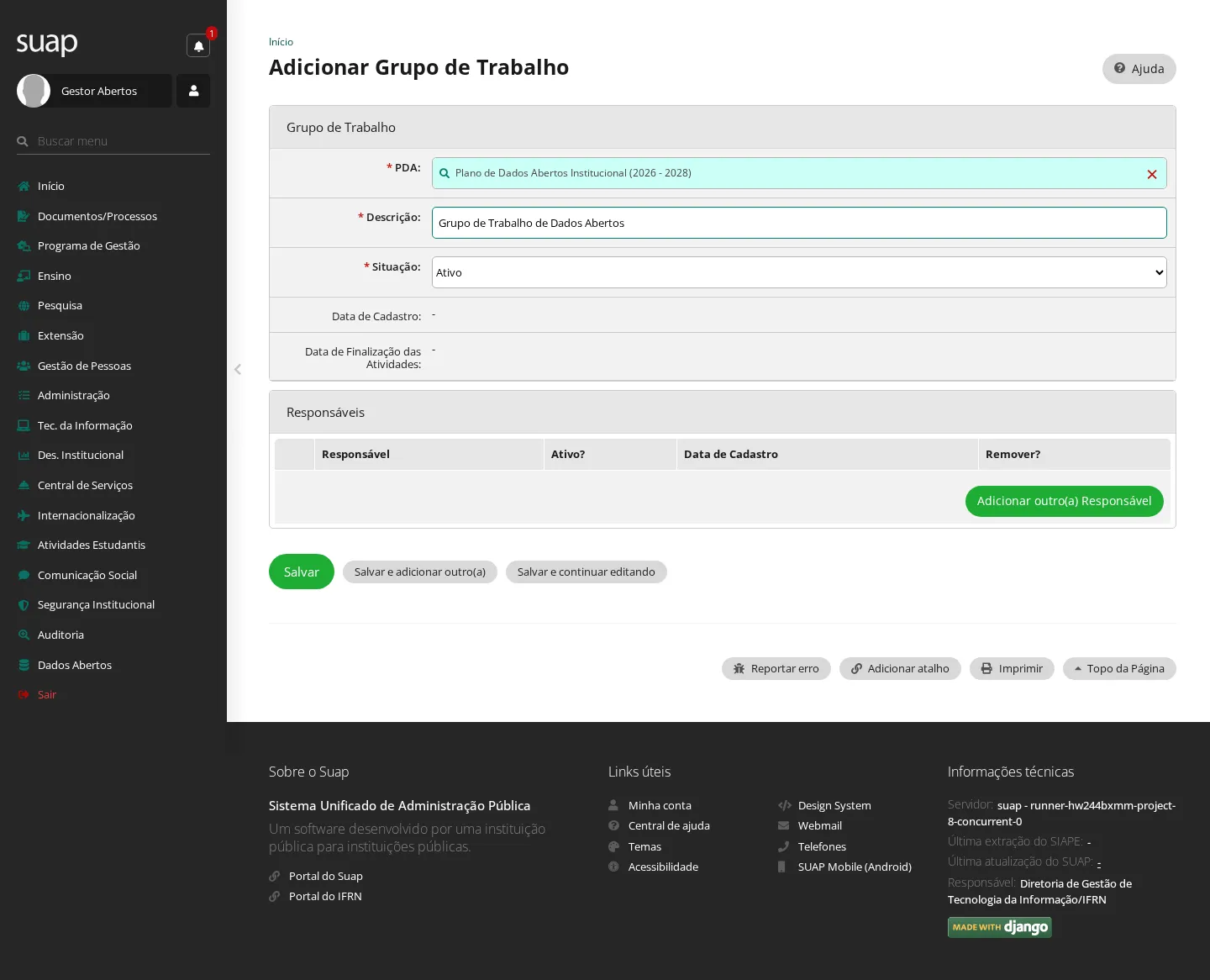Click the green Salvar button

coord(302,572)
